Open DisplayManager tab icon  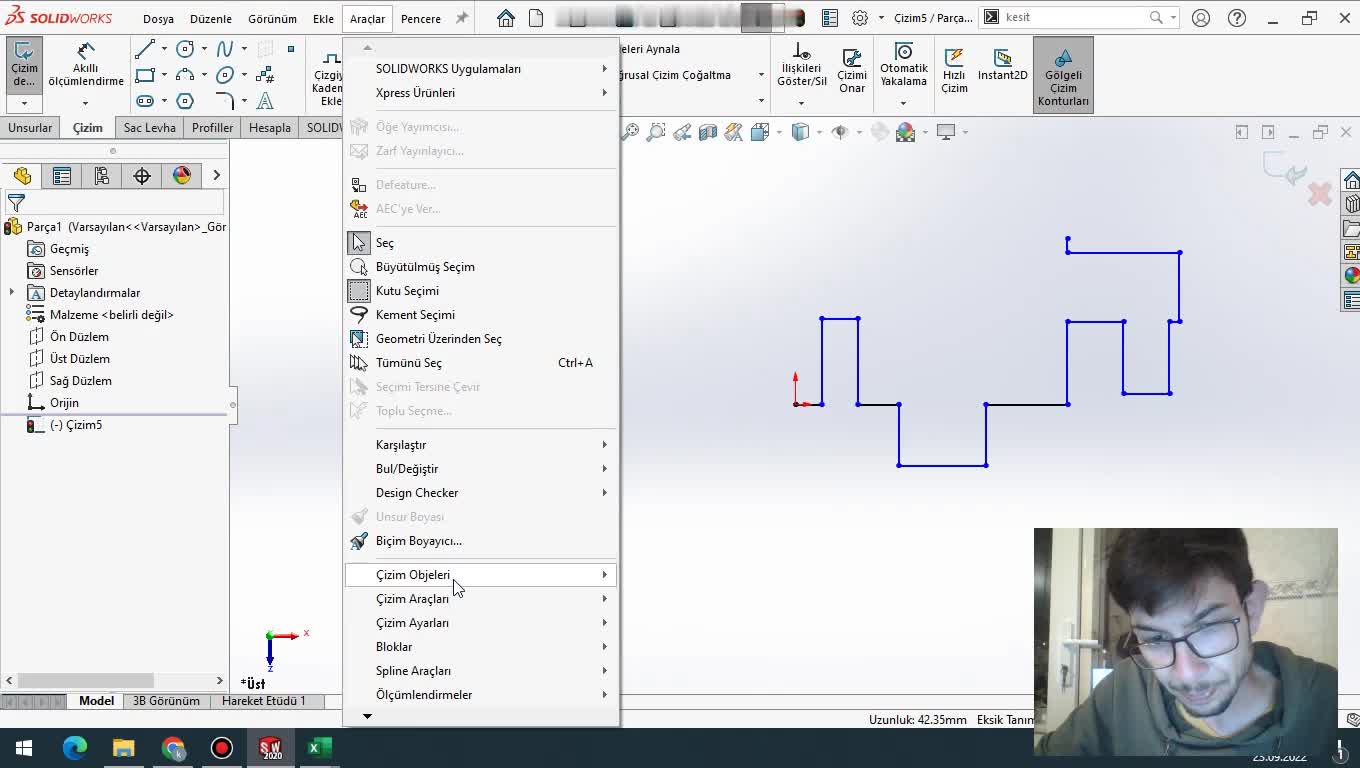[182, 176]
